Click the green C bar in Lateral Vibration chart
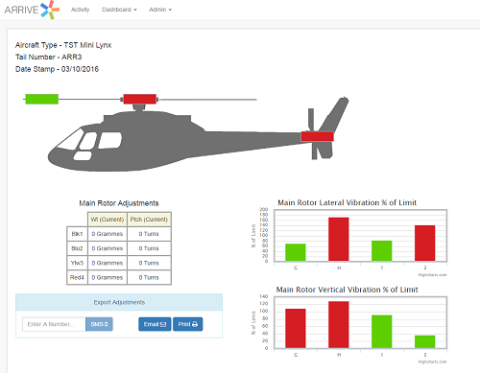Image resolution: width=480 pixels, height=373 pixels. pos(295,252)
